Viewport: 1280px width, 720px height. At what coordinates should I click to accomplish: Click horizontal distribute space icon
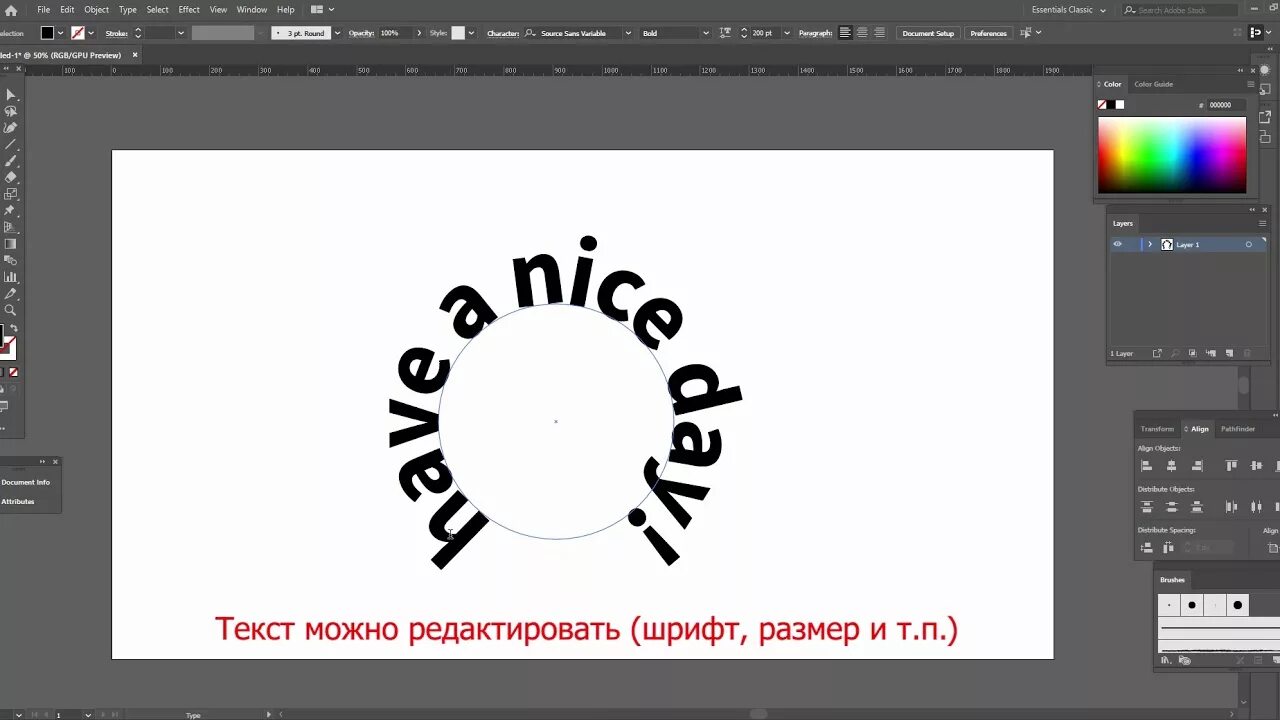1168,548
